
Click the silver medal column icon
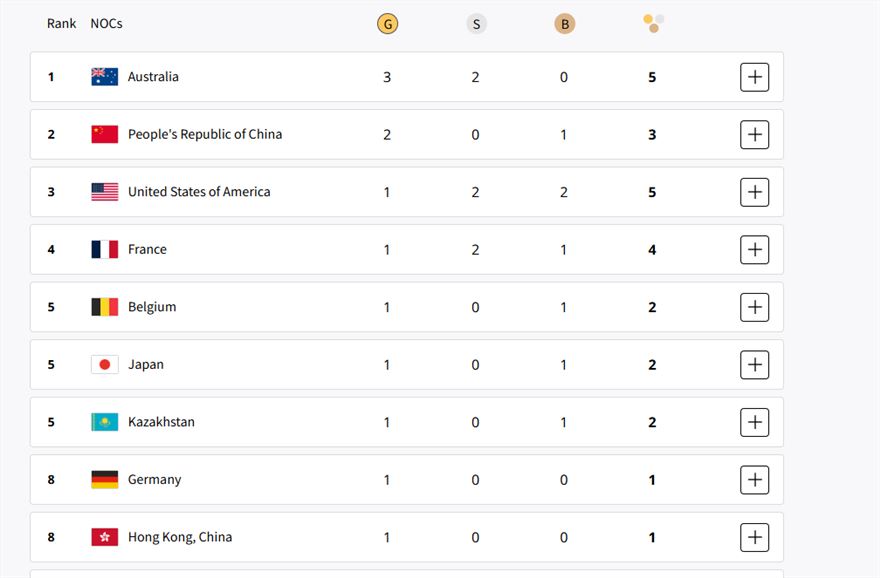pyautogui.click(x=476, y=23)
